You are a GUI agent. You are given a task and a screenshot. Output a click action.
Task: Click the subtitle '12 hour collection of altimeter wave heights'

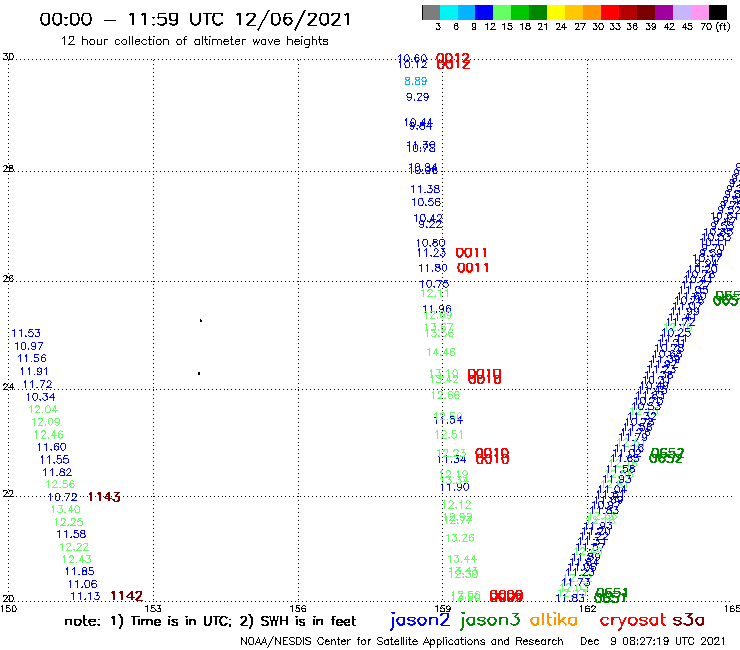click(x=194, y=41)
